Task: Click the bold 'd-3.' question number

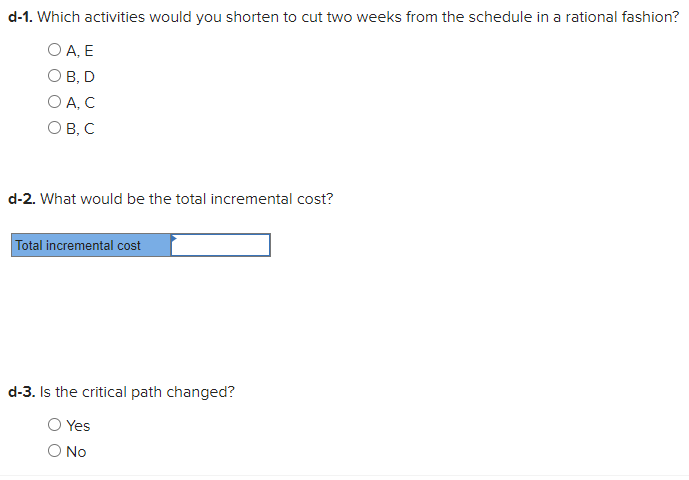Action: pos(22,392)
